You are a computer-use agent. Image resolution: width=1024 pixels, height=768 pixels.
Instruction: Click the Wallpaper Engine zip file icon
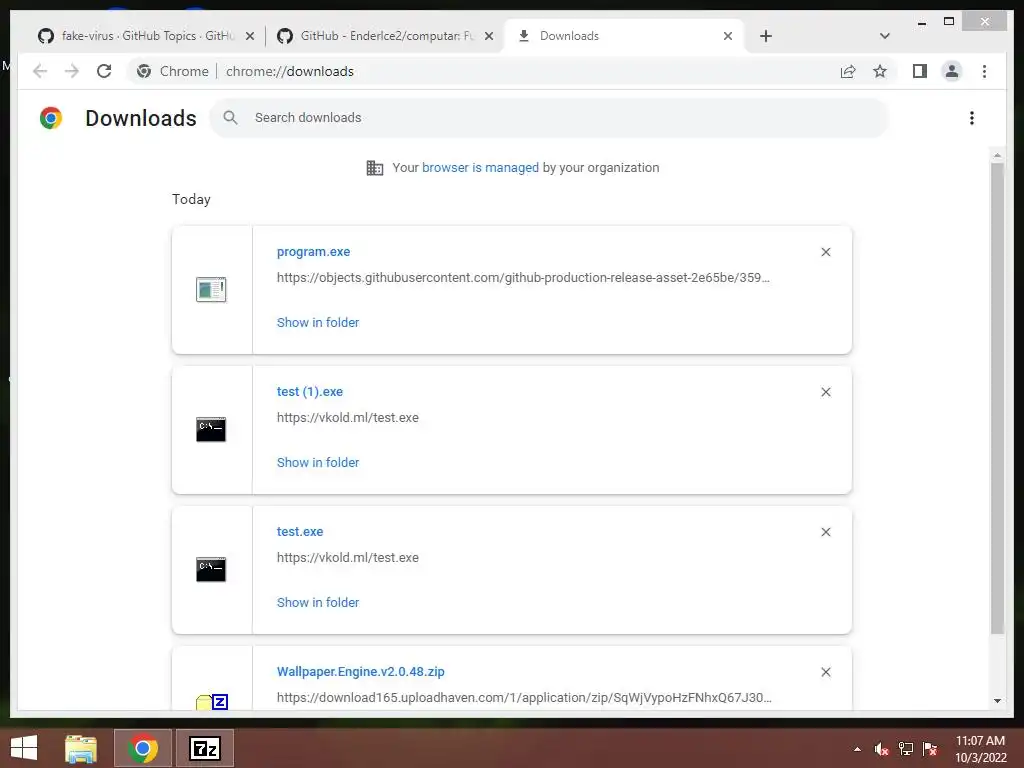tap(212, 701)
